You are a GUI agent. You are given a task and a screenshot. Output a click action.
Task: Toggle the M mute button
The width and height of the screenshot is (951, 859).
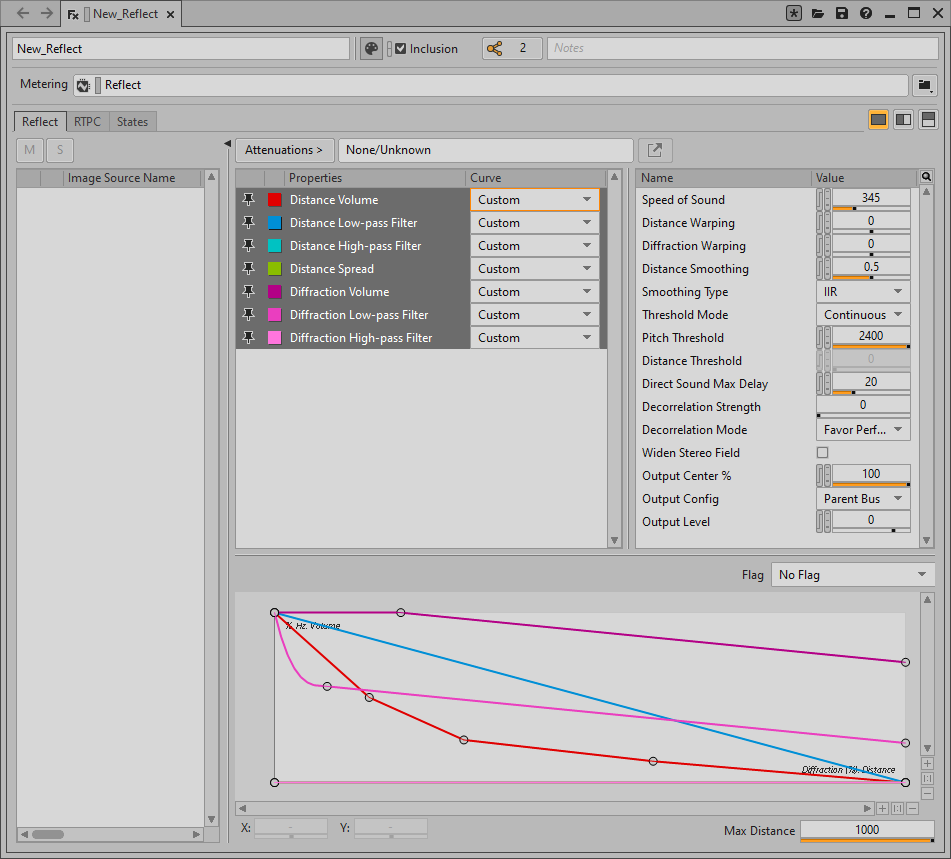click(x=30, y=150)
